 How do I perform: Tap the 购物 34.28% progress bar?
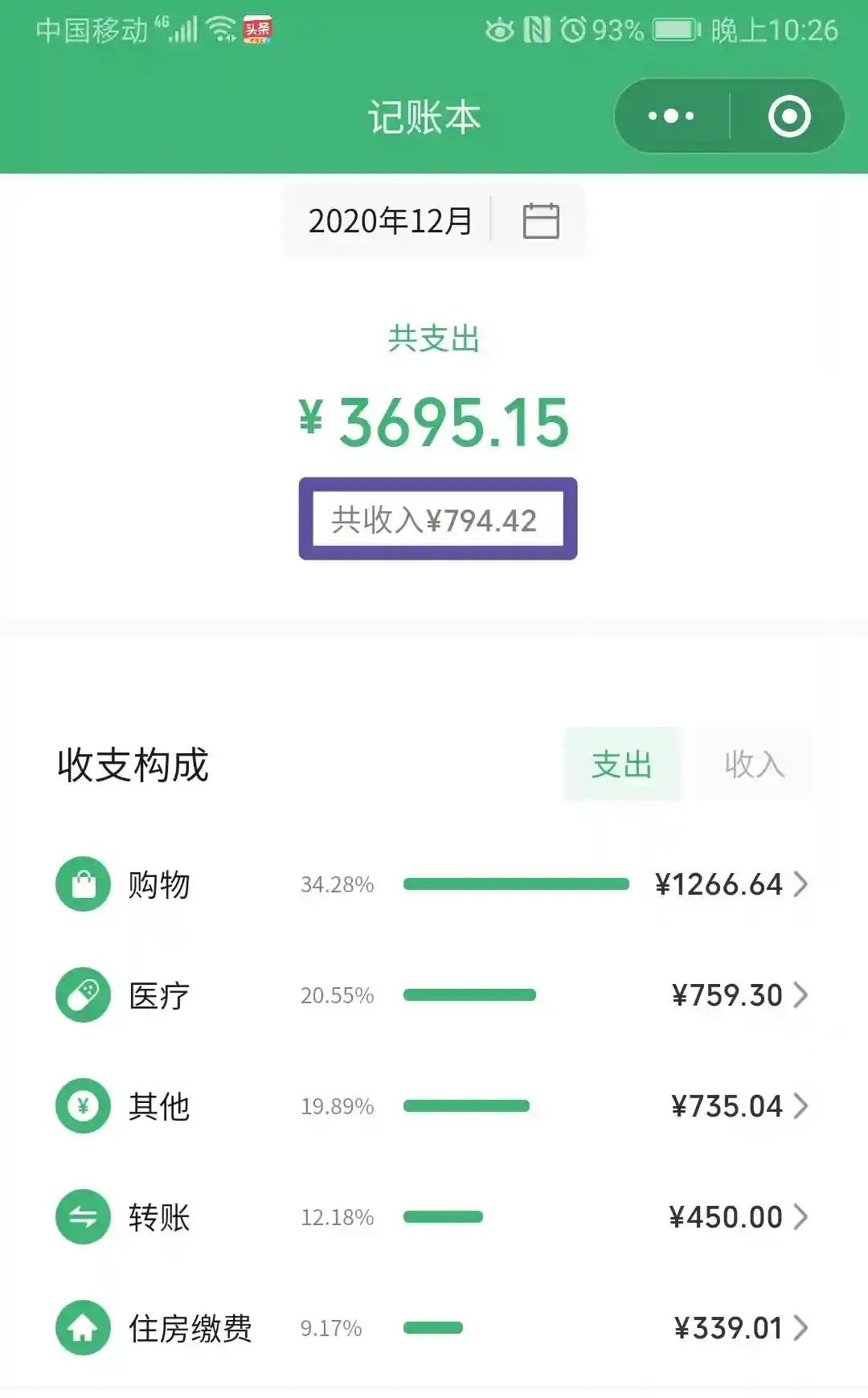pos(516,884)
